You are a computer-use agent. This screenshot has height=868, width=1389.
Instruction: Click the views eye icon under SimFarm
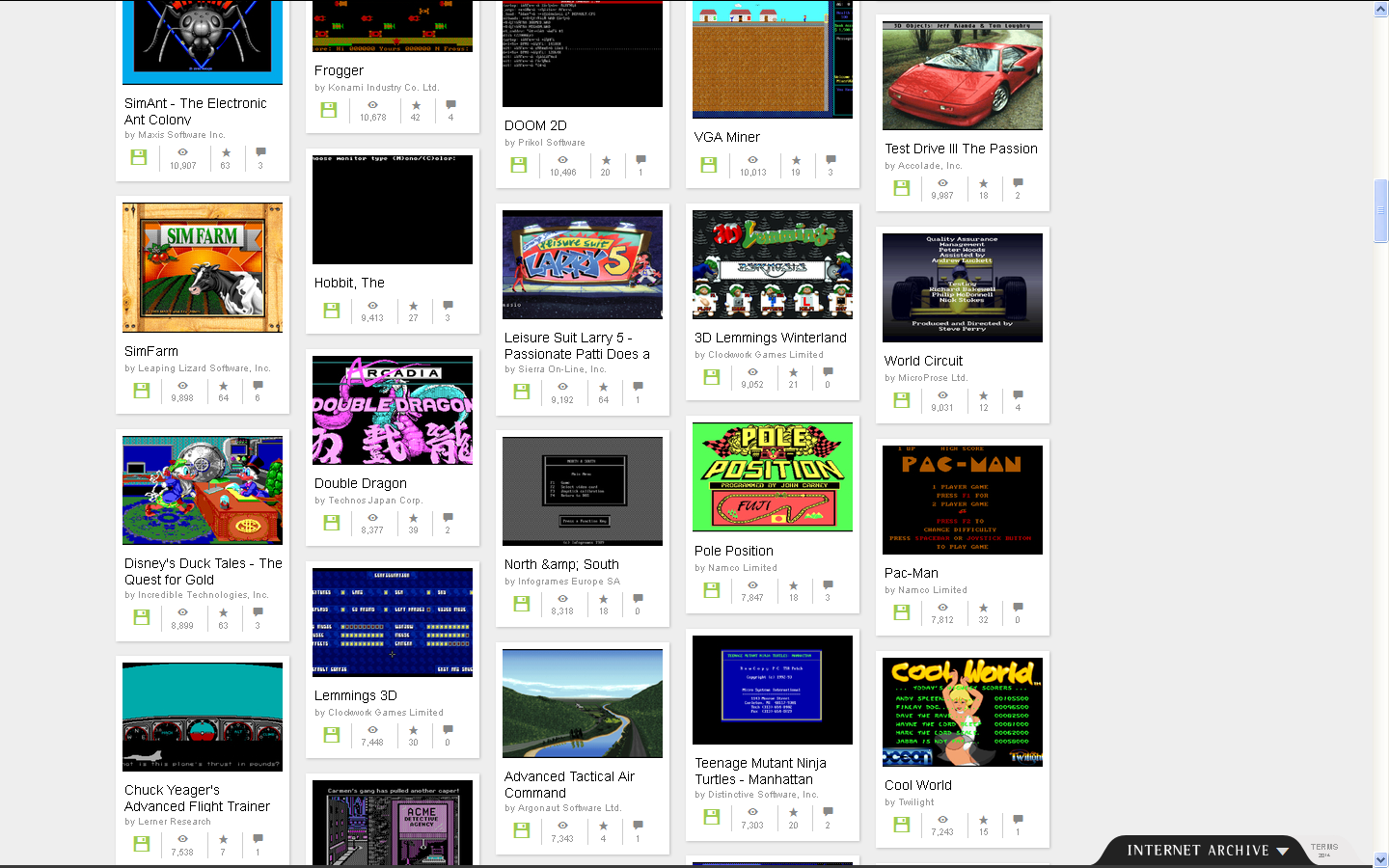182,386
